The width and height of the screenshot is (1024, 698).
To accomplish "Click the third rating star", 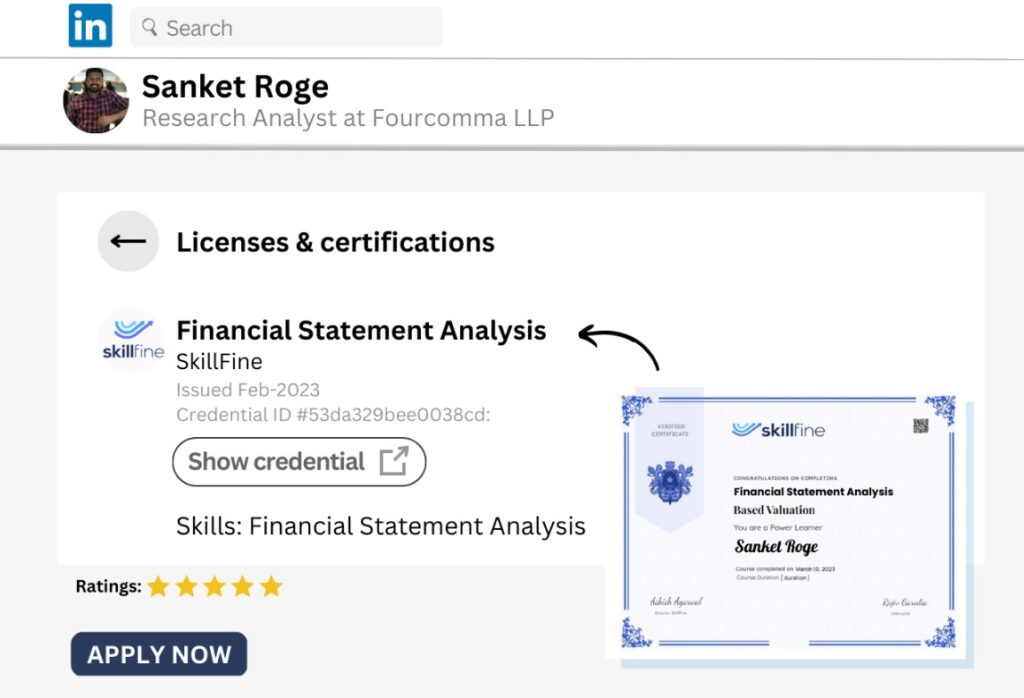I will [x=214, y=587].
